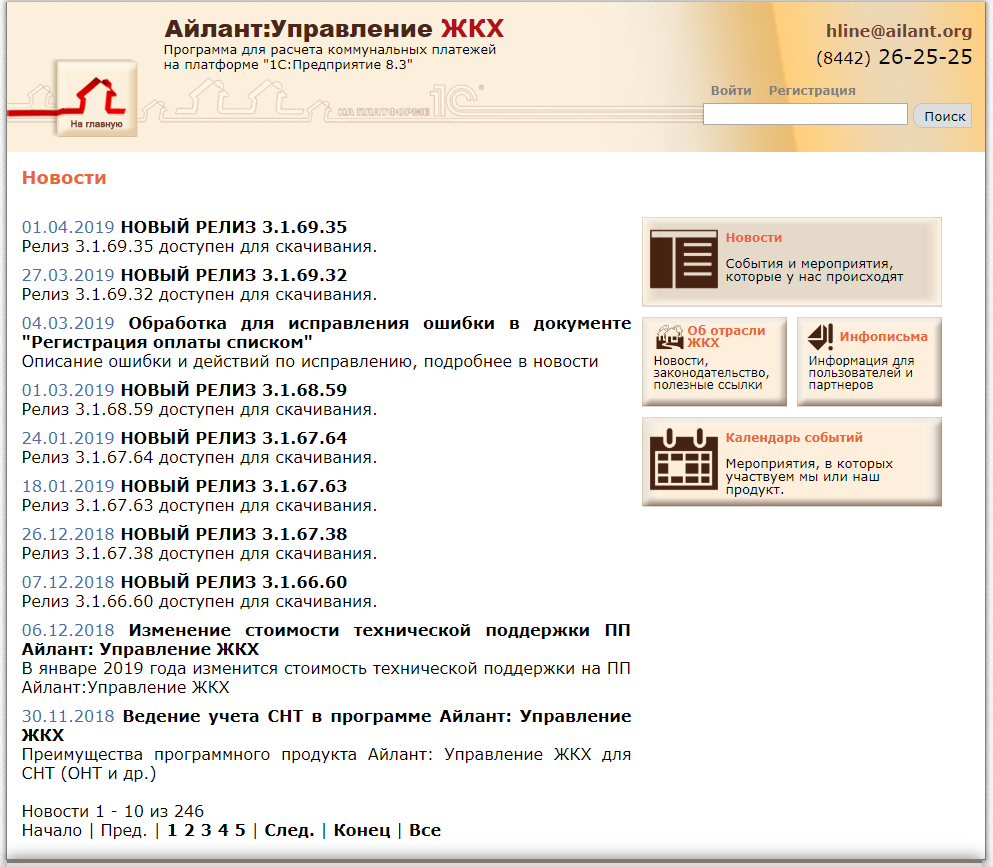Screen dimensions: 993x867
Task: Click the date 26.12.2018
Action: pos(68,534)
